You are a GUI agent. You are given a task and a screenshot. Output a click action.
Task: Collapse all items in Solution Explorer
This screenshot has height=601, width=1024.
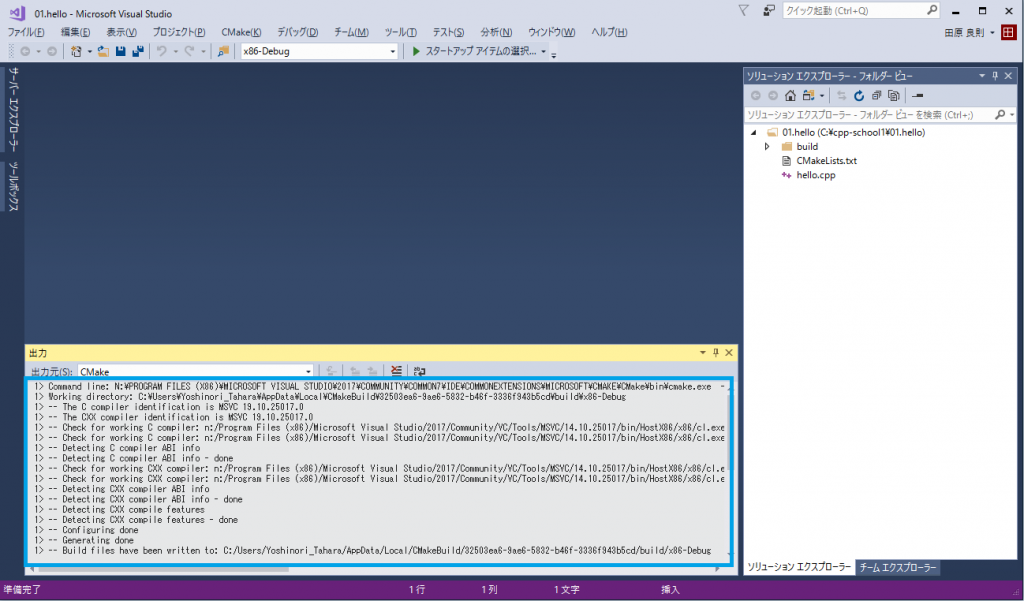point(877,95)
